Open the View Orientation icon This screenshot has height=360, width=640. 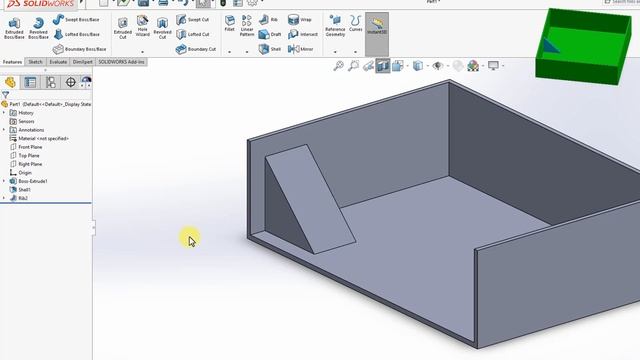point(398,66)
